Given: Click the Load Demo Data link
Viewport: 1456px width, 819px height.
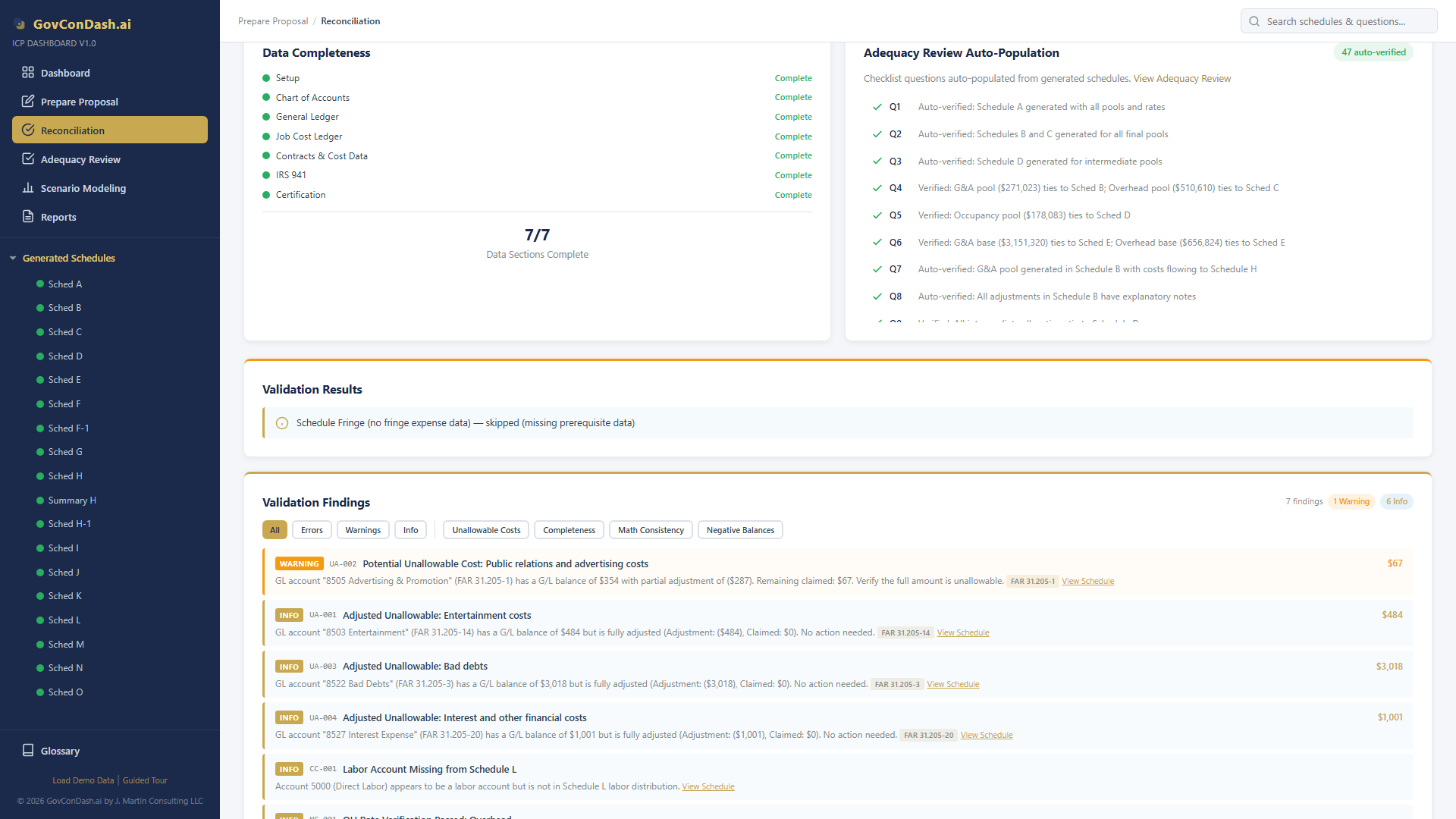Looking at the screenshot, I should point(83,780).
